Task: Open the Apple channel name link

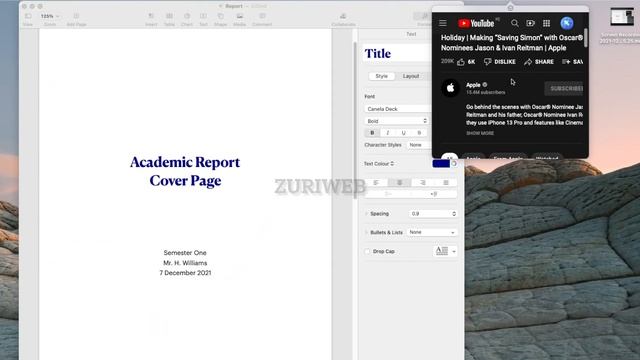Action: tap(473, 85)
